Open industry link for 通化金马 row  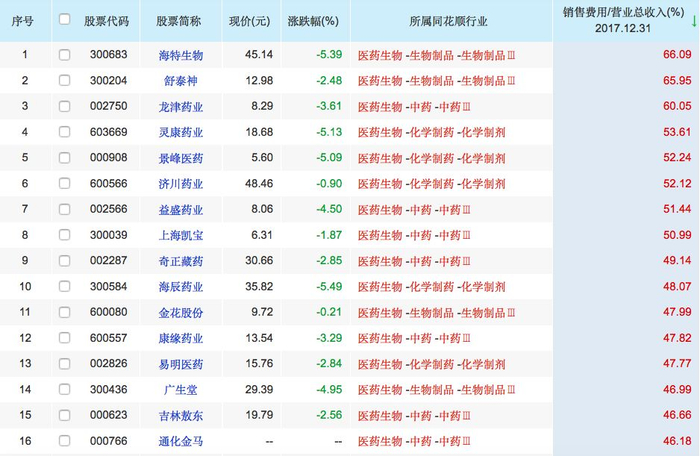point(414,441)
